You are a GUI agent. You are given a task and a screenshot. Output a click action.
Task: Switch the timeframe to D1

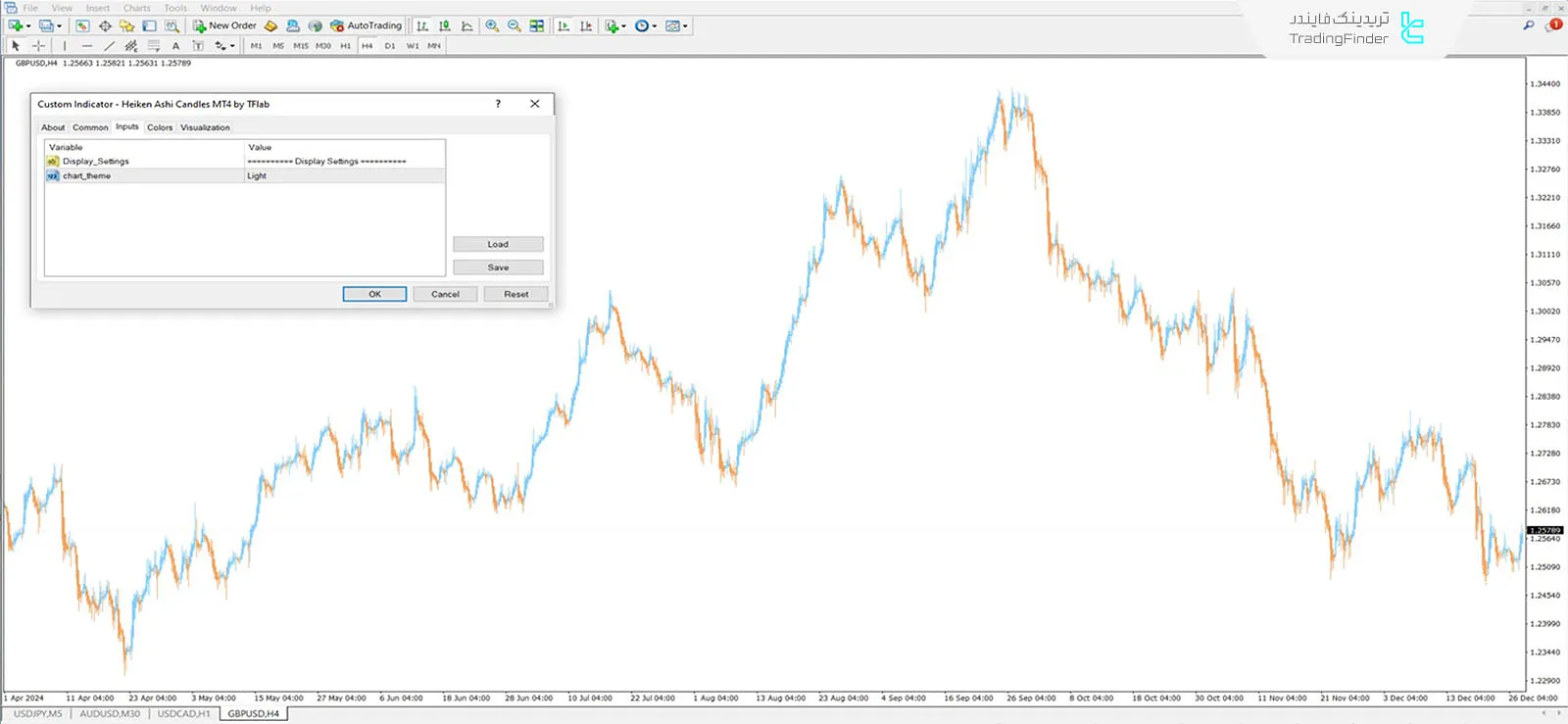[x=390, y=46]
